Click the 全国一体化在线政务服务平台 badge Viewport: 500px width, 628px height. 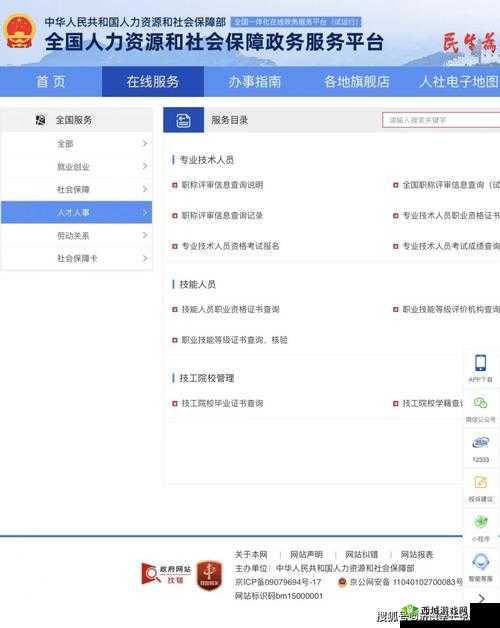[296, 22]
